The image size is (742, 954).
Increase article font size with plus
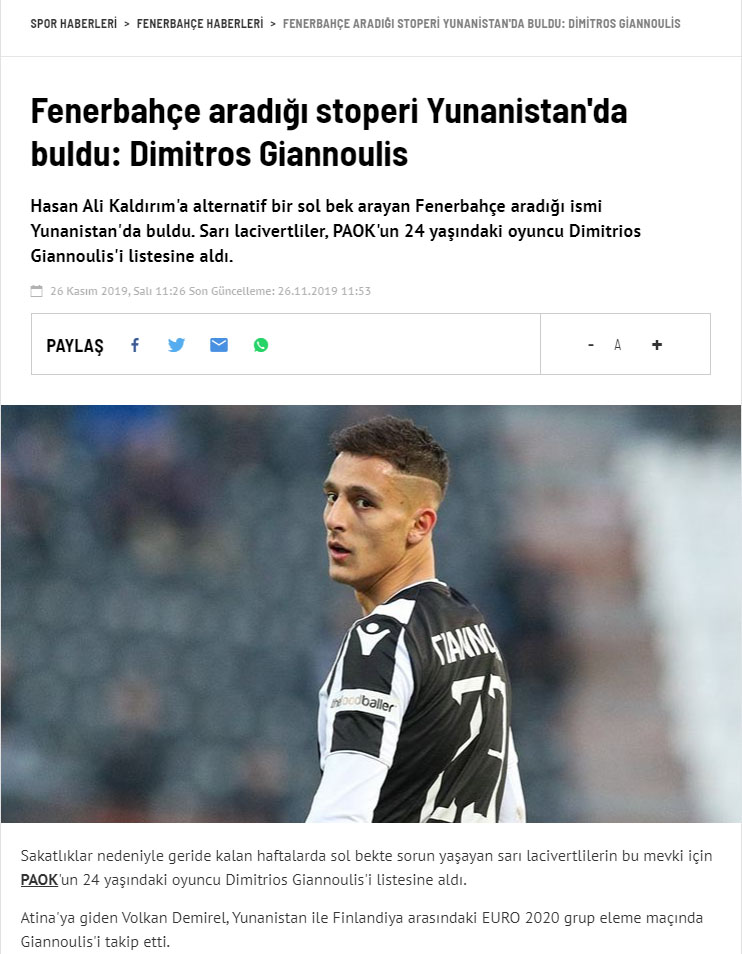657,345
